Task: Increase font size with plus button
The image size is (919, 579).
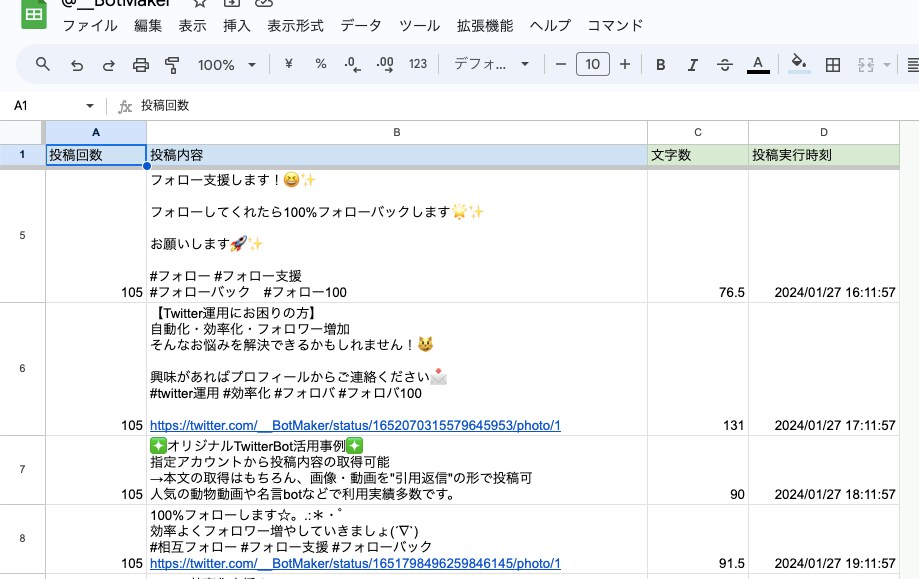Action: pyautogui.click(x=625, y=64)
